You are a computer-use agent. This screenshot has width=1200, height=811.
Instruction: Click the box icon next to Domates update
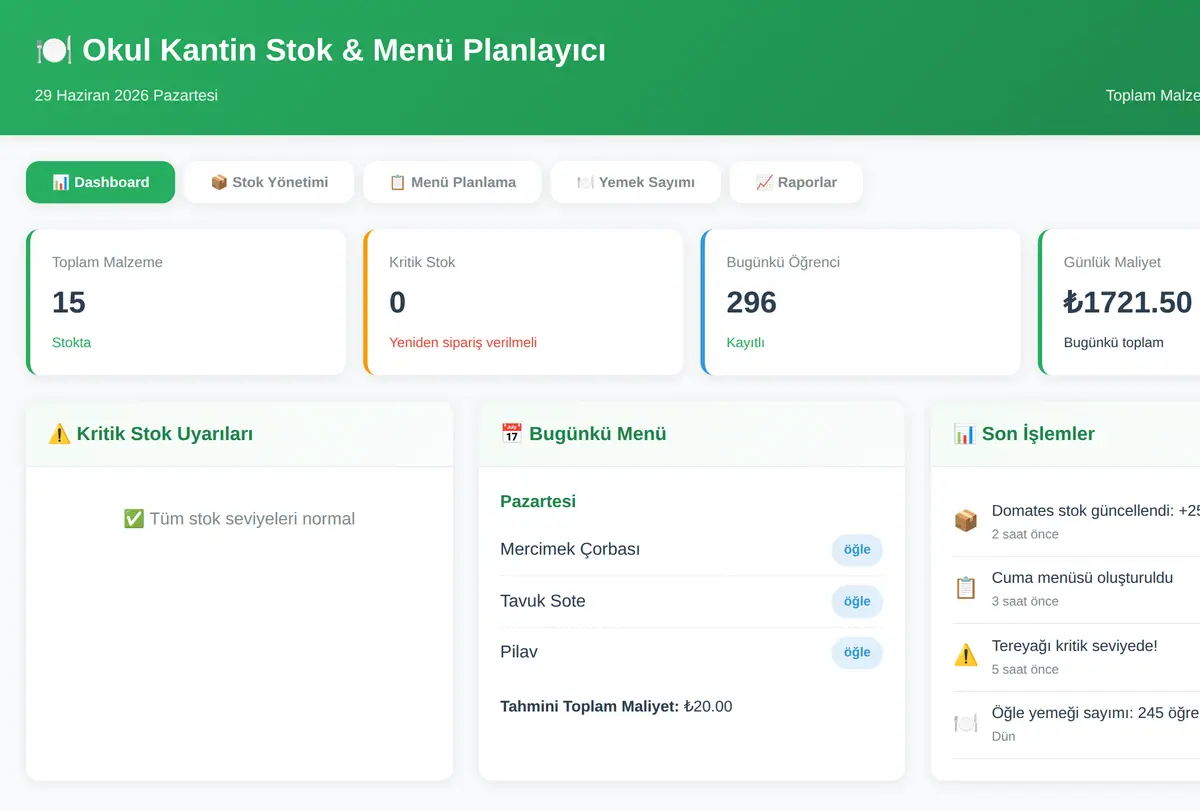coord(965,521)
